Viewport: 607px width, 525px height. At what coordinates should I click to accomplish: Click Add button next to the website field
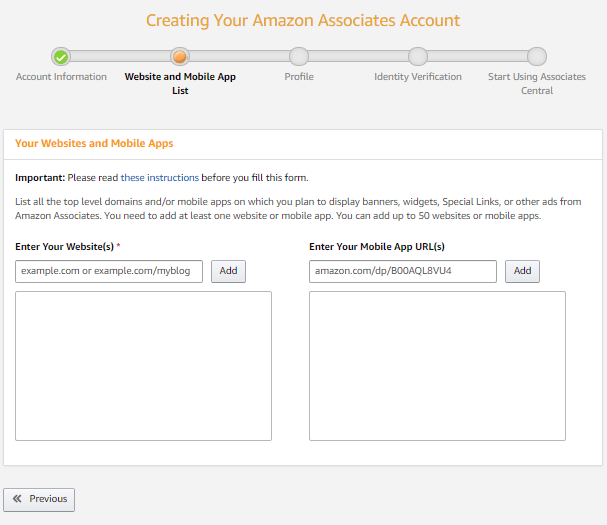tap(228, 271)
